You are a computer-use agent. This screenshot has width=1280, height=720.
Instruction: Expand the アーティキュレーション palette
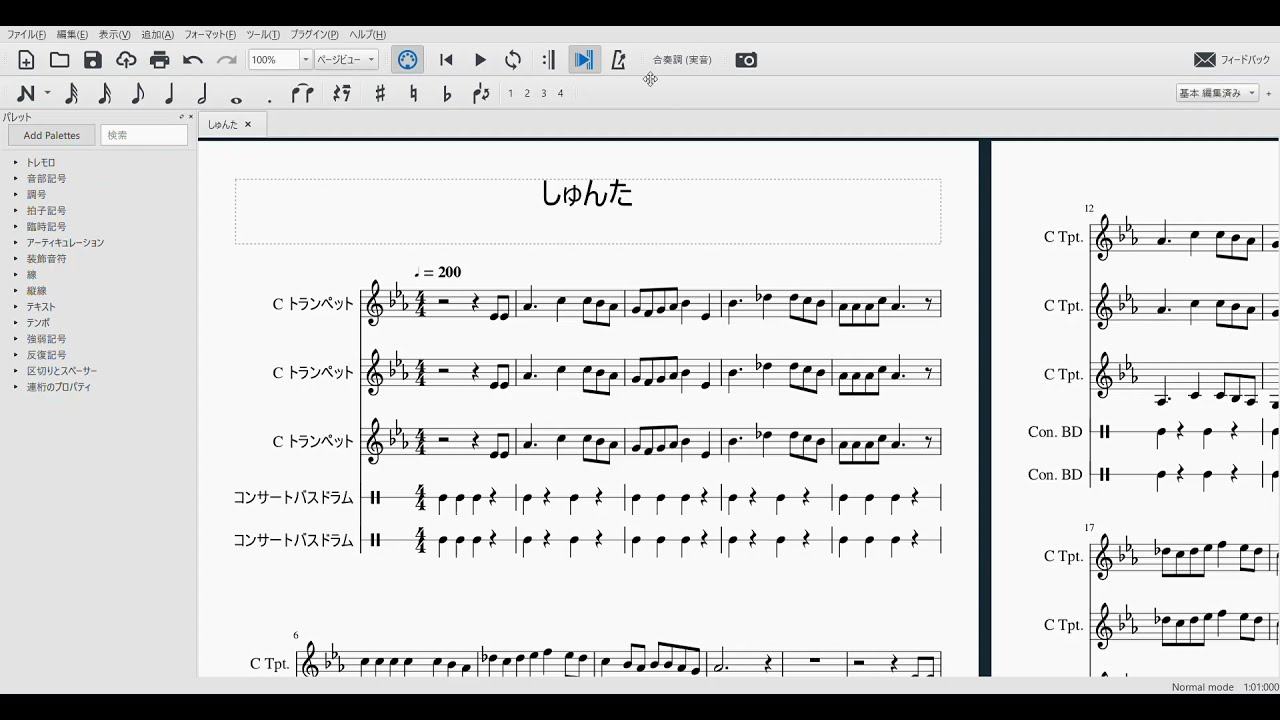point(65,243)
